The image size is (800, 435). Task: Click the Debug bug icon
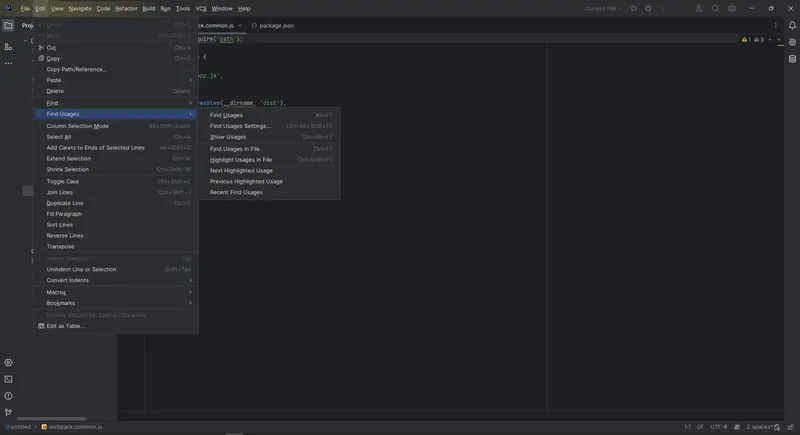647,8
